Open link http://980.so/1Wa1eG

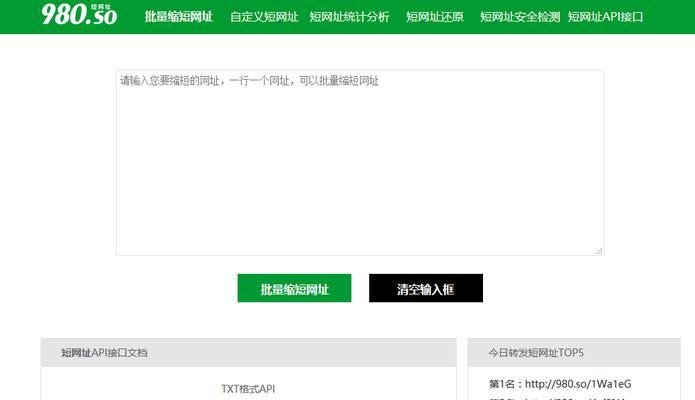[x=578, y=384]
